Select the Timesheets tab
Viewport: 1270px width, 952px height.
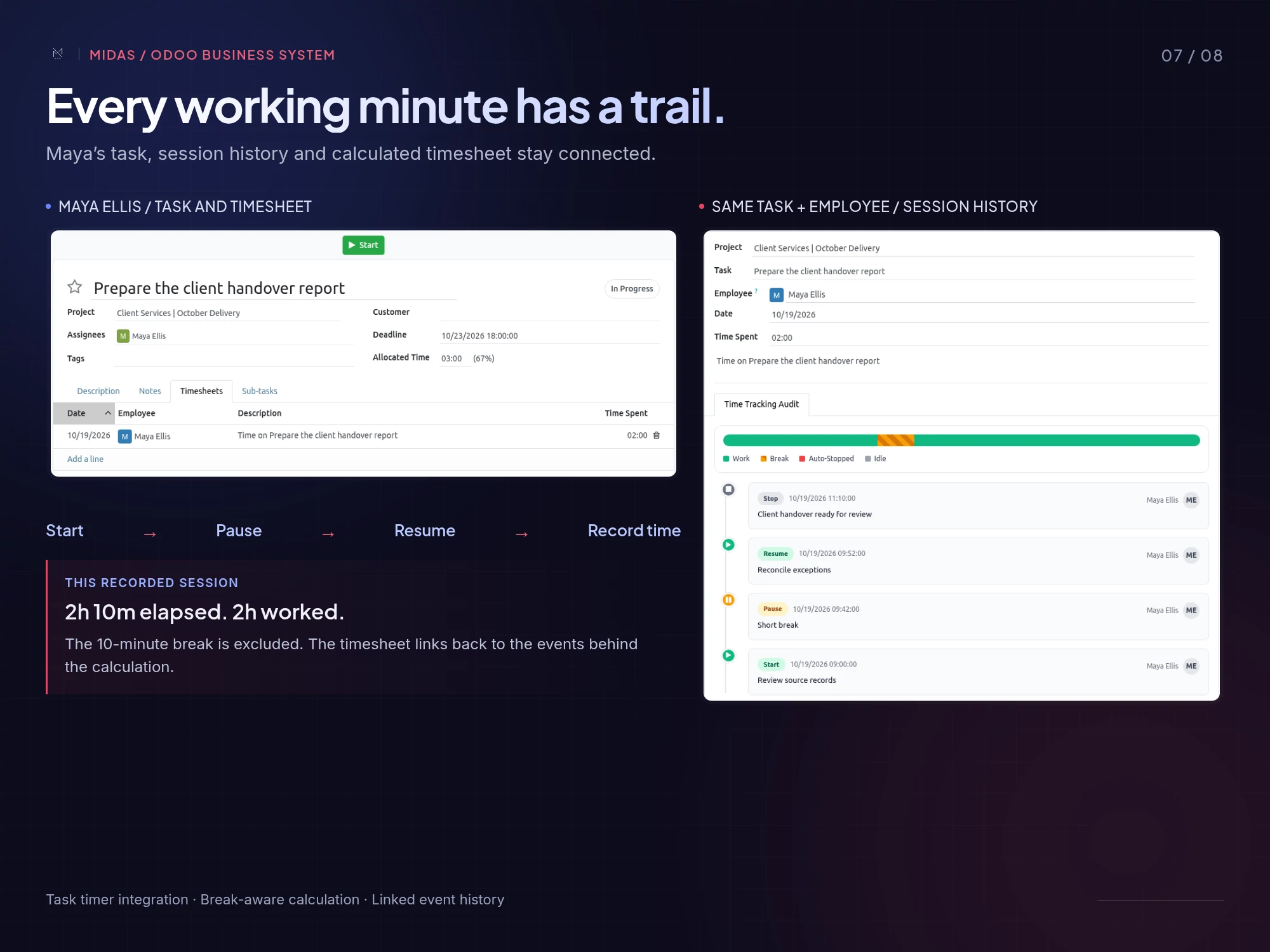[201, 391]
